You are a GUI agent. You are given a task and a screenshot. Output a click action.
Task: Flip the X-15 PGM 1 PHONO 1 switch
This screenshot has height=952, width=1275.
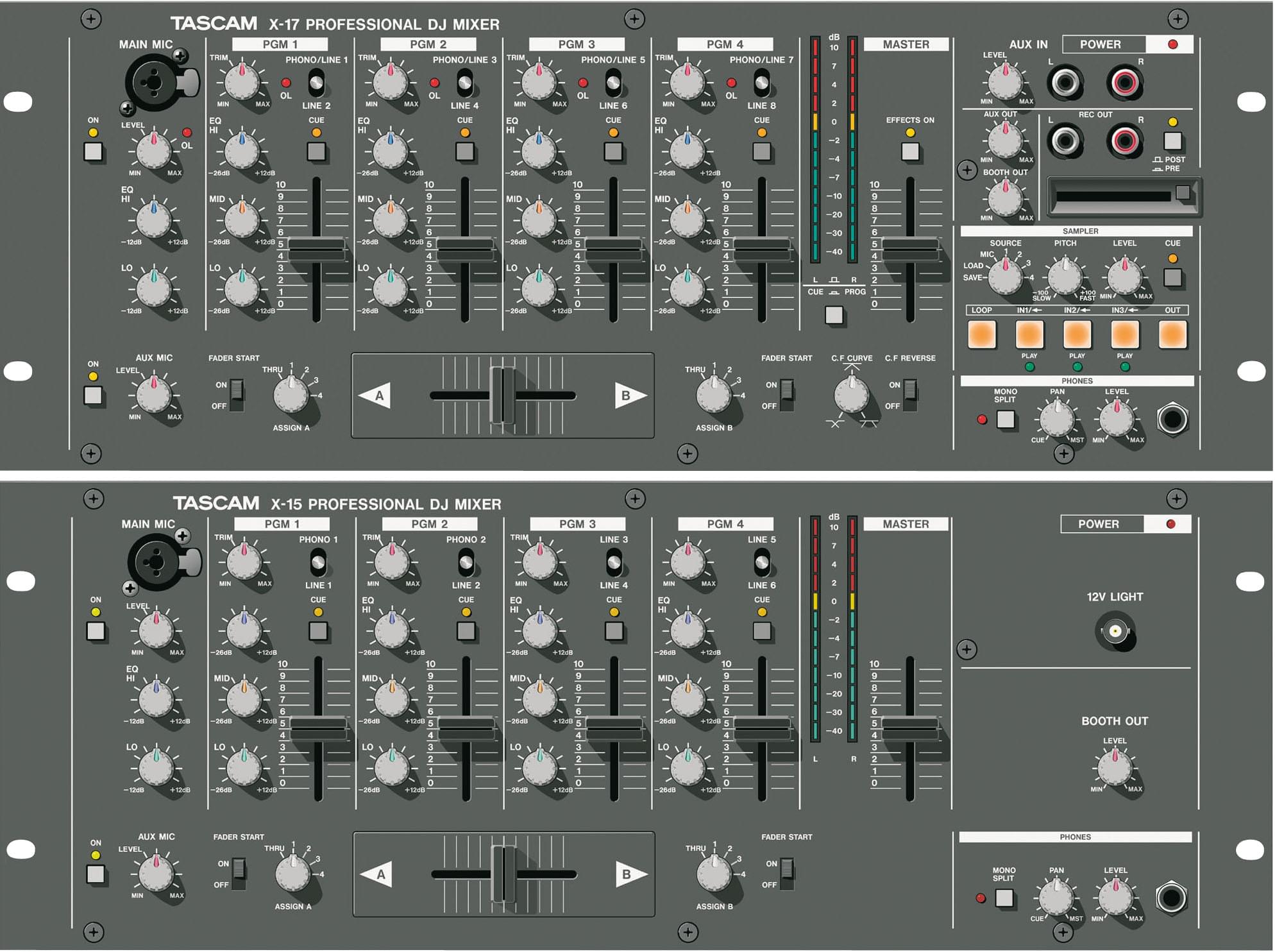point(318,563)
